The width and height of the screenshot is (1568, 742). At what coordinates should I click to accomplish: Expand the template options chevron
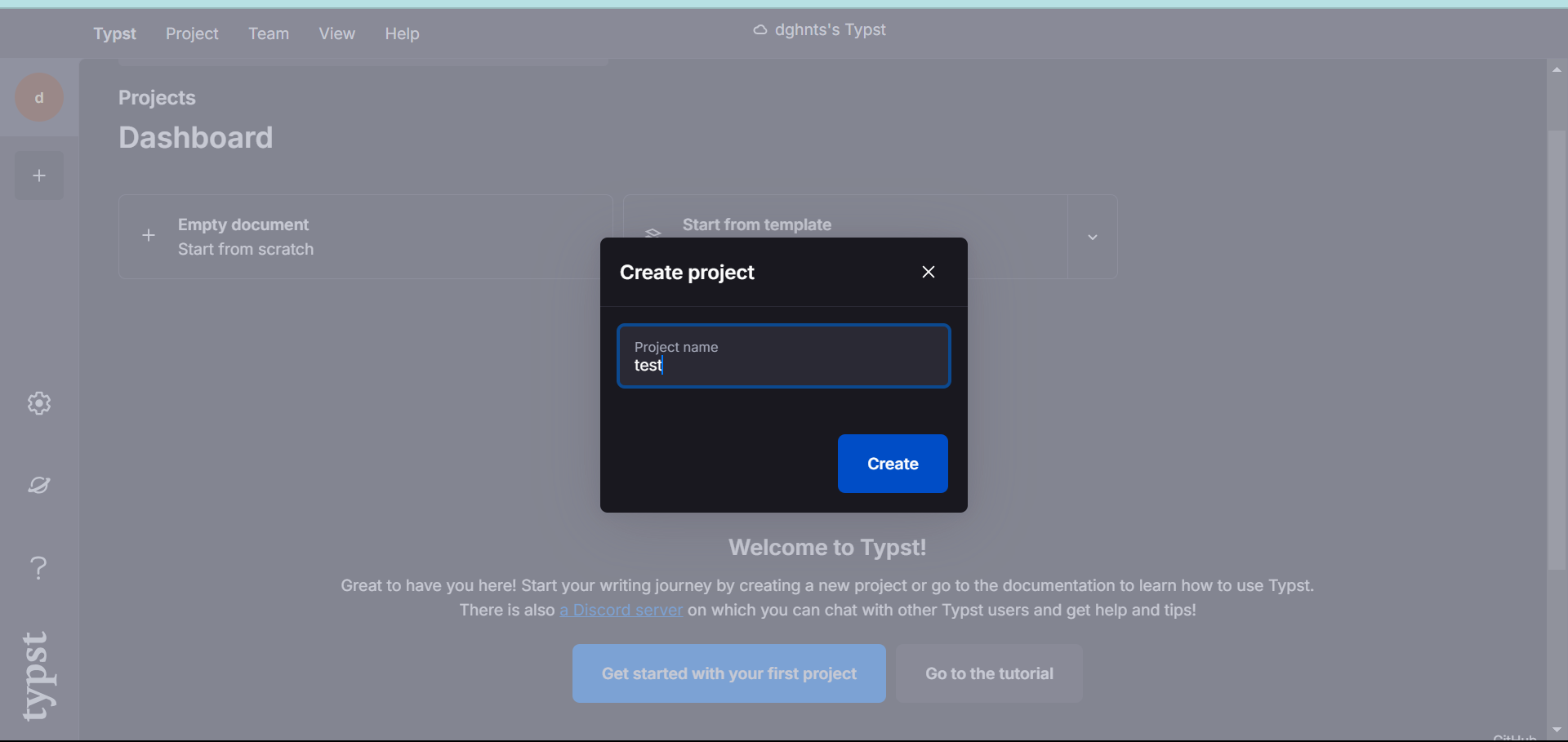1093,237
